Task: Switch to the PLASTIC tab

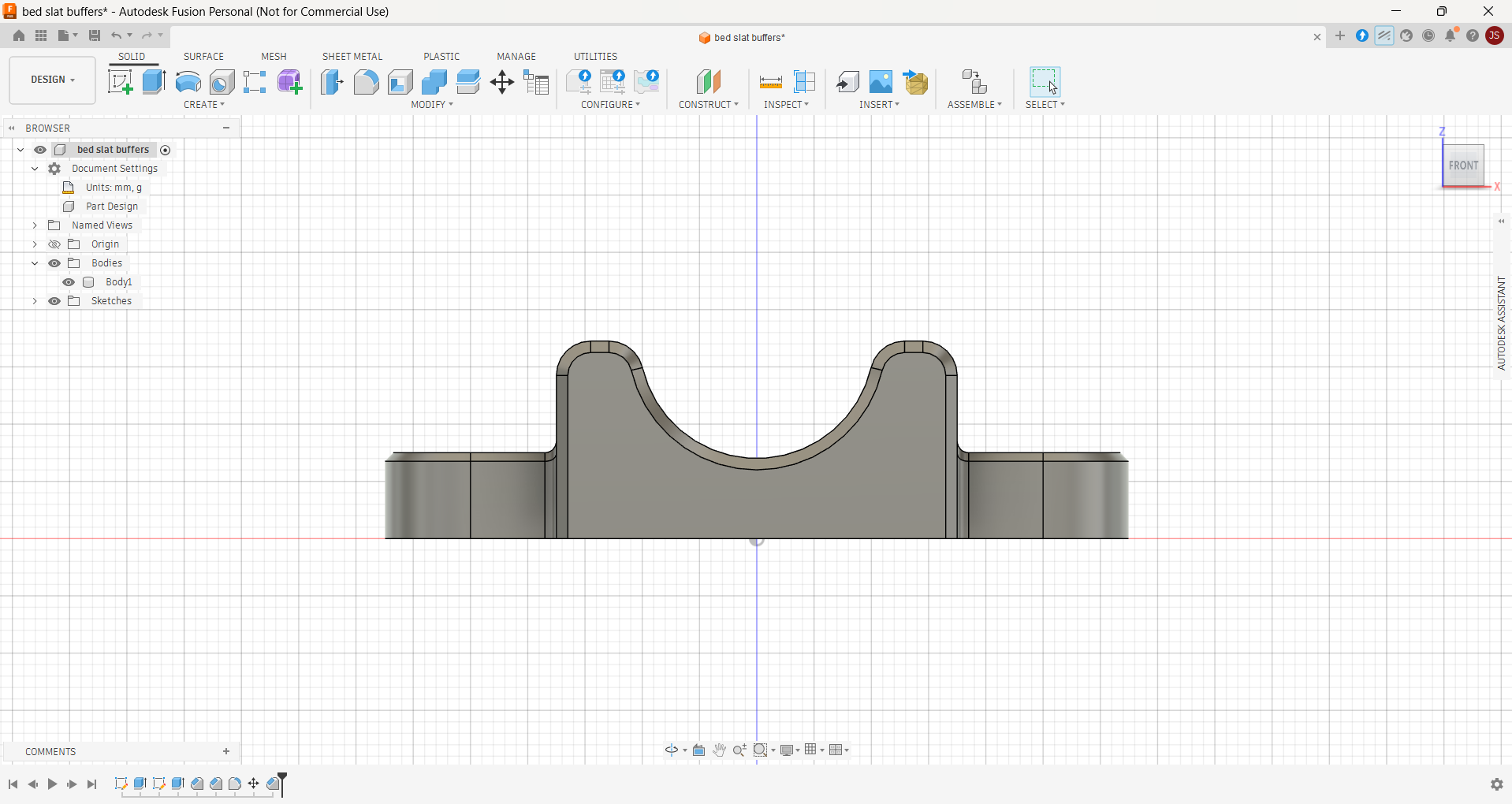Action: point(441,57)
